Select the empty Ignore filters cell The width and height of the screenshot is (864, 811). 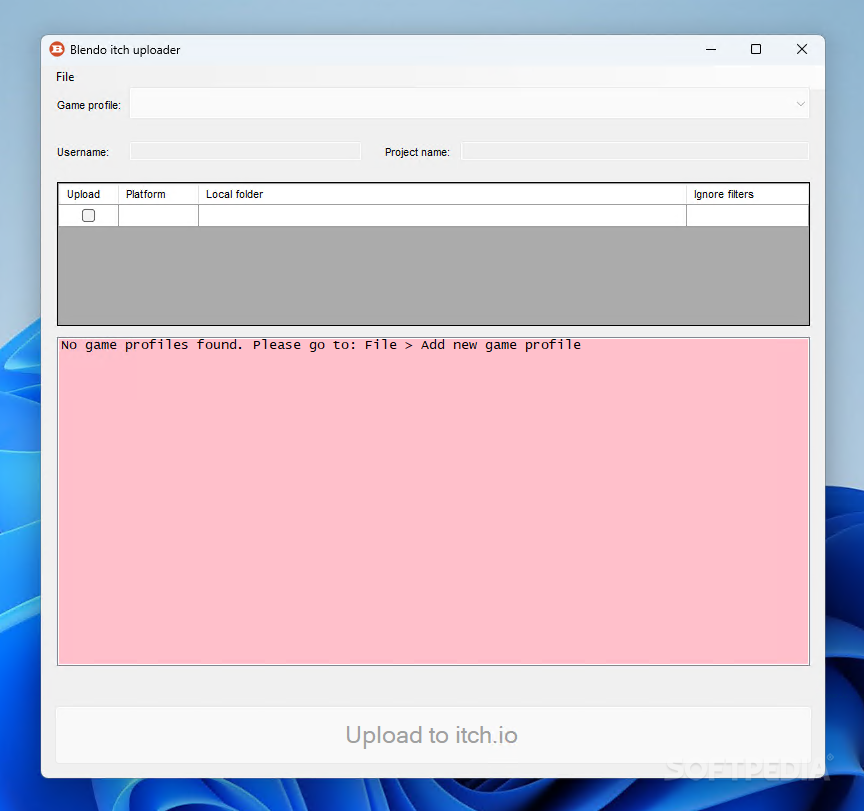tap(747, 215)
